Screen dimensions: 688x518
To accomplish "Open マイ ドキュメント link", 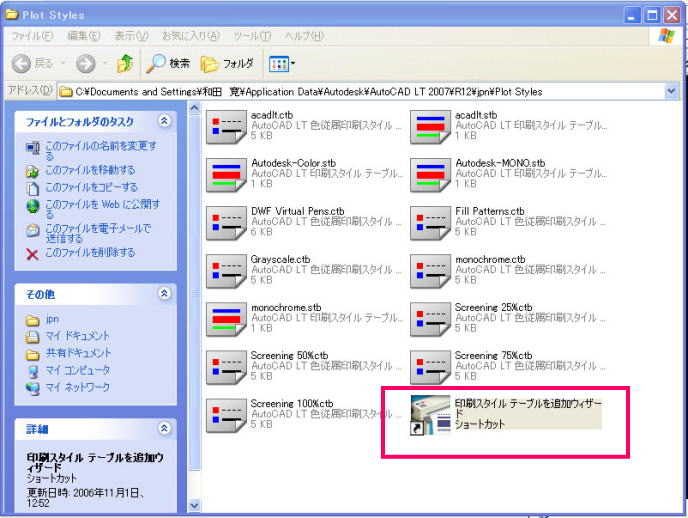I will [78, 336].
